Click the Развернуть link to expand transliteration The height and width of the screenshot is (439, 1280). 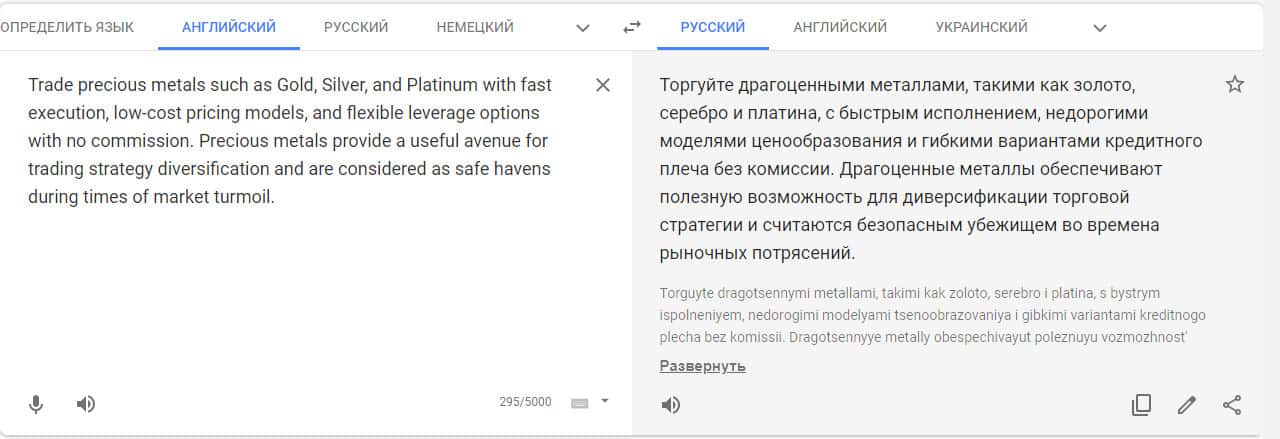point(702,366)
